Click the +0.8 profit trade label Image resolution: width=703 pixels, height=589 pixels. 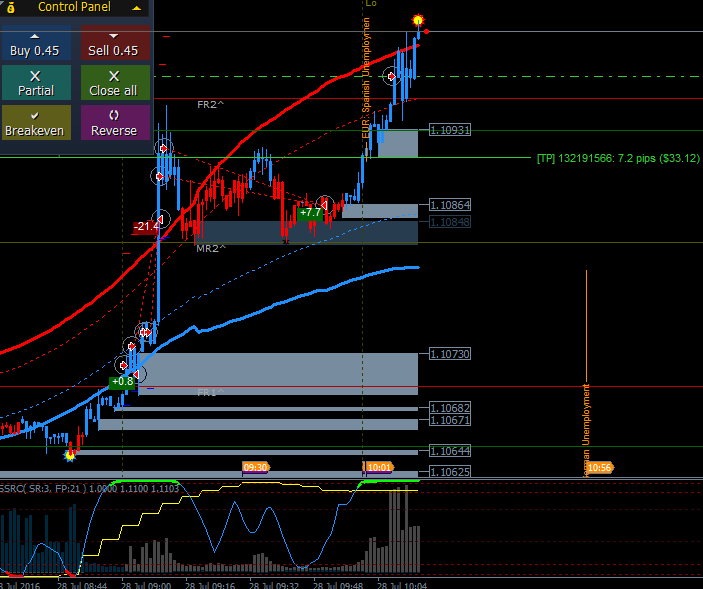122,382
